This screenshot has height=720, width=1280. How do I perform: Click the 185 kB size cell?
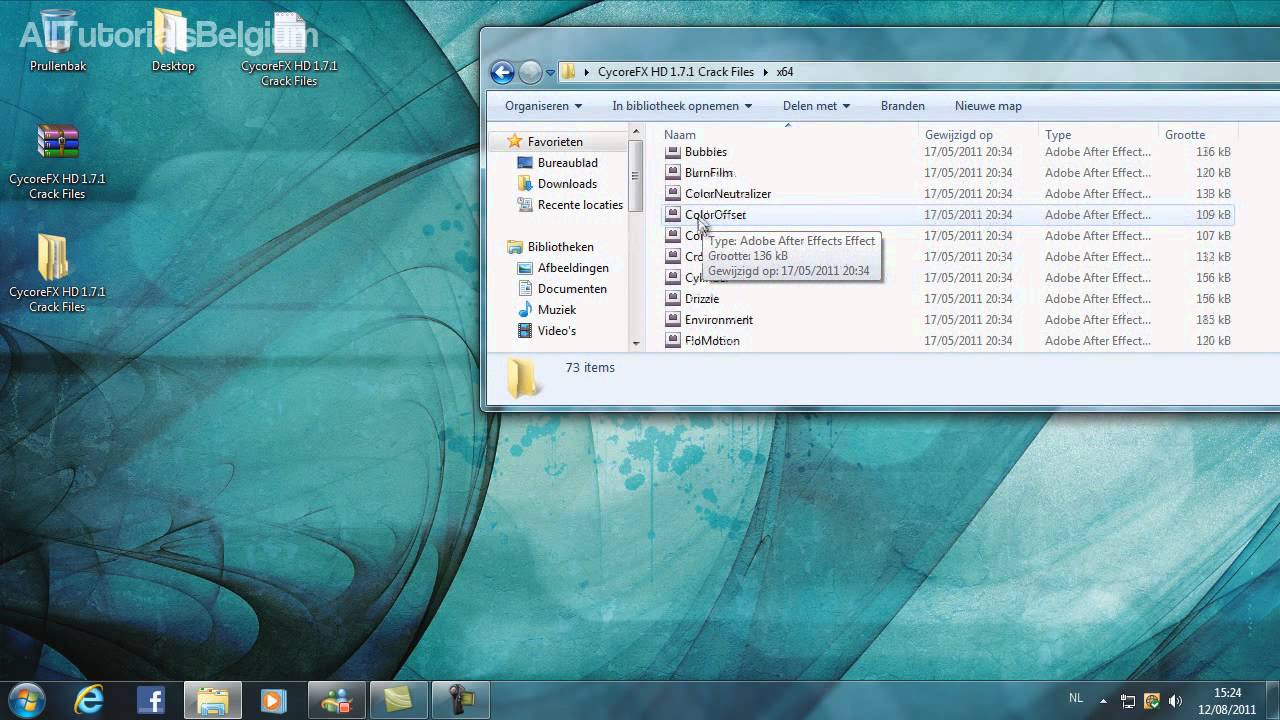tap(1213, 320)
